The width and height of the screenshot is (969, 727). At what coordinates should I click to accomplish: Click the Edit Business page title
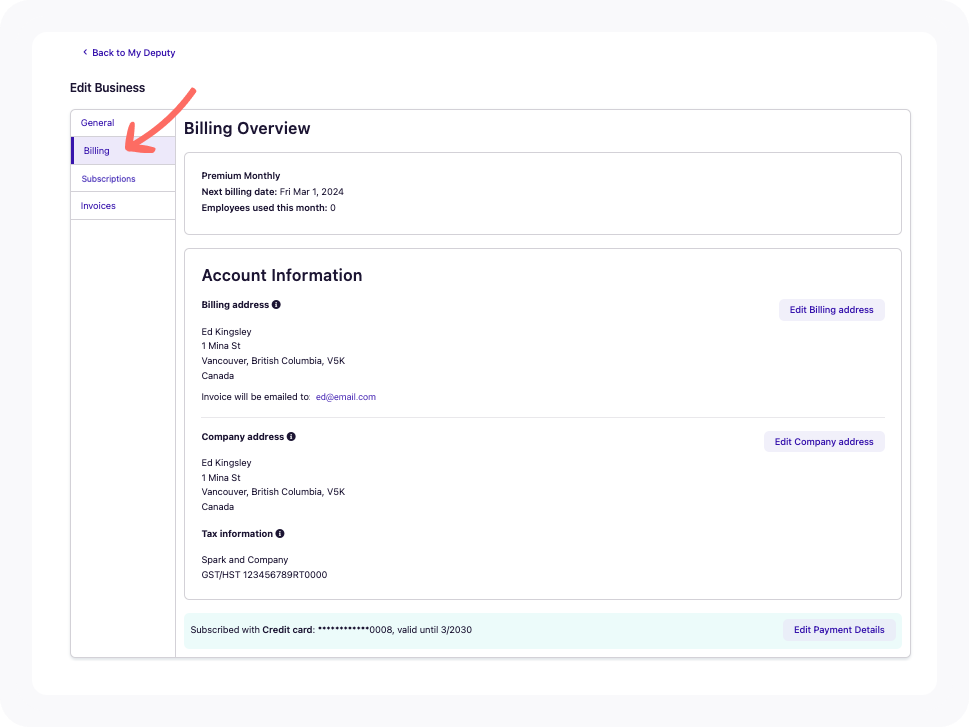[x=107, y=88]
